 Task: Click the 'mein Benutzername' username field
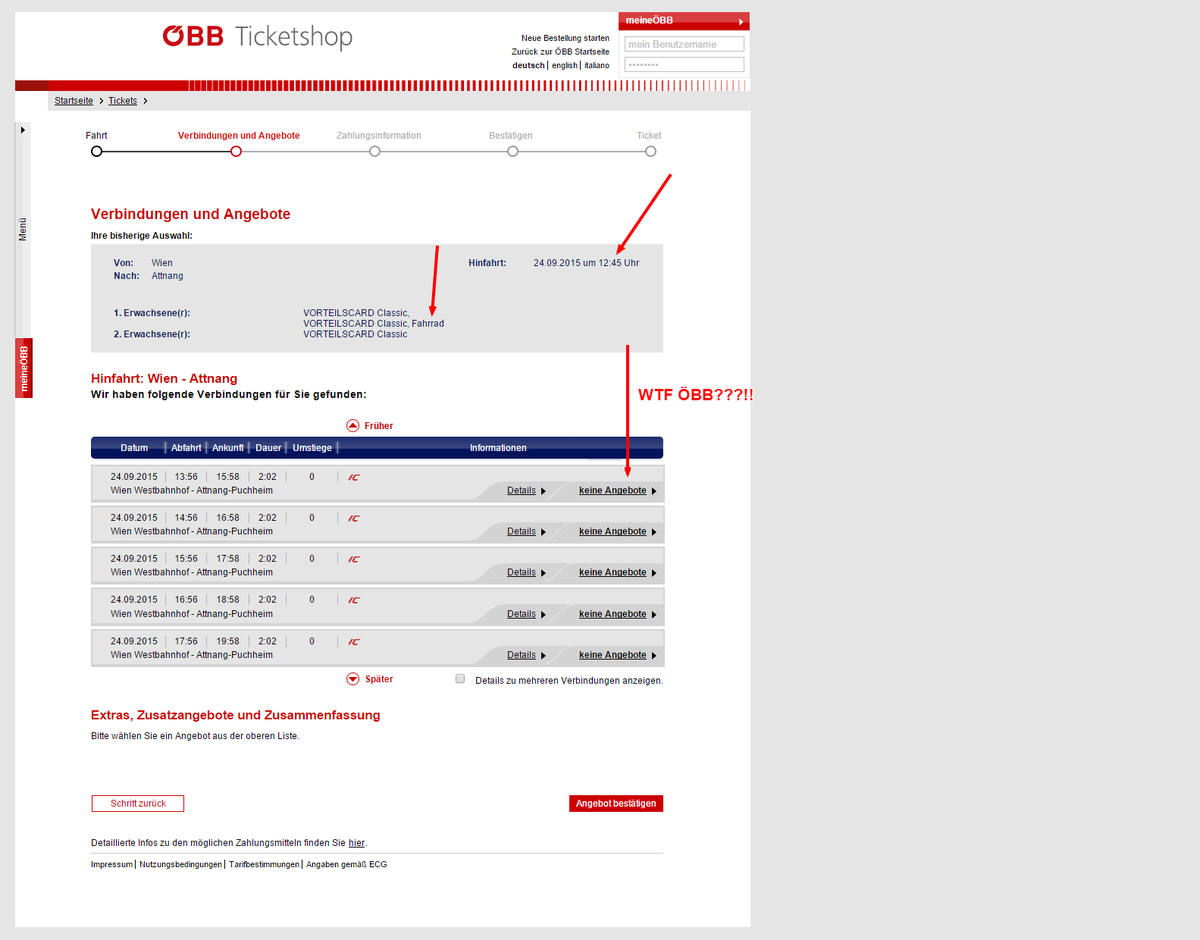[685, 44]
